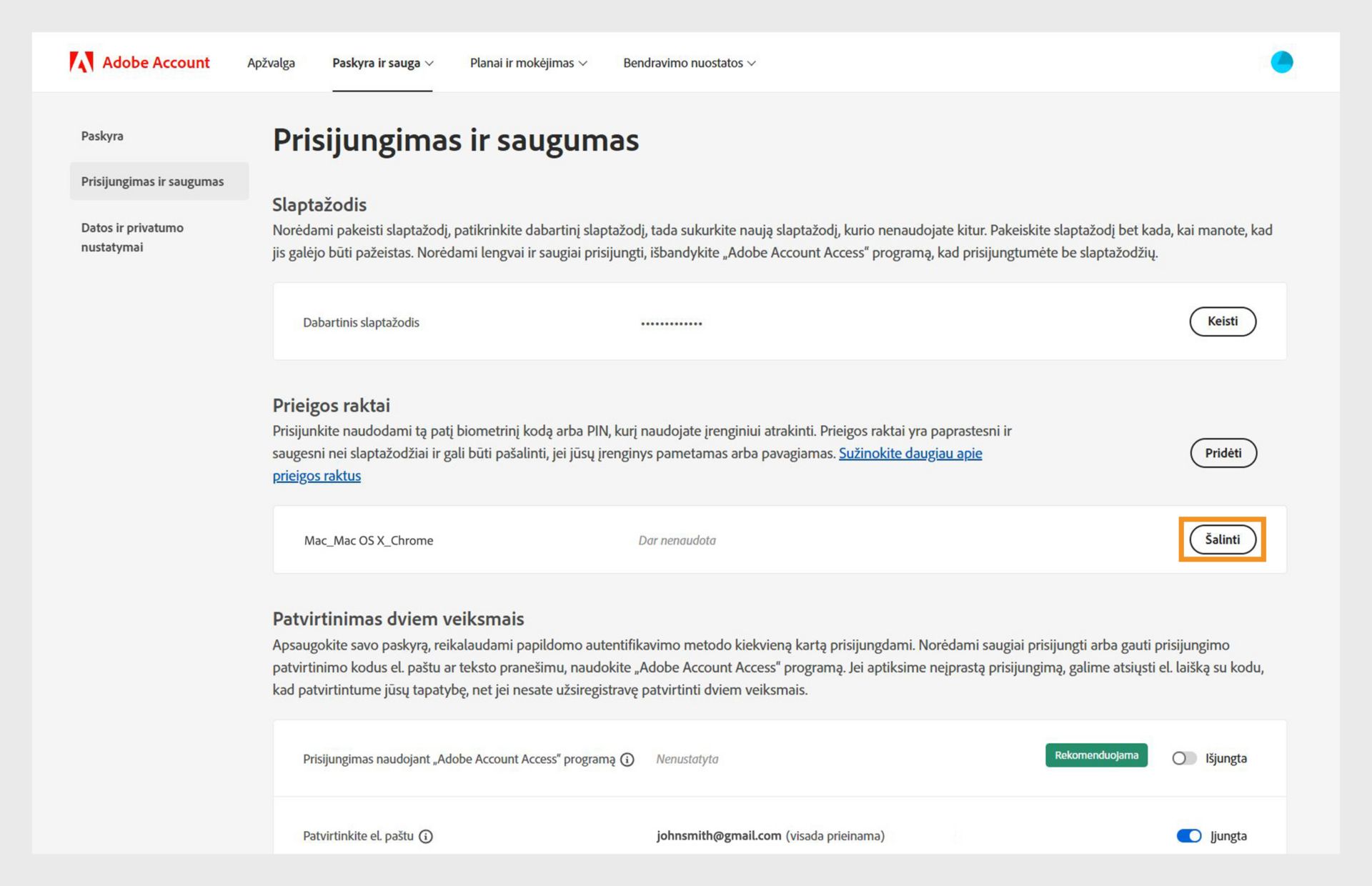Click the Rekomenduojama green badge
Viewport: 1372px width, 886px height.
click(1096, 755)
